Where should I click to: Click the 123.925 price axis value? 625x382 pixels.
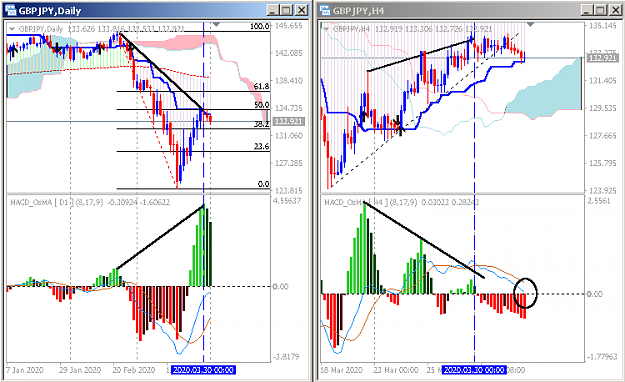pyautogui.click(x=603, y=191)
